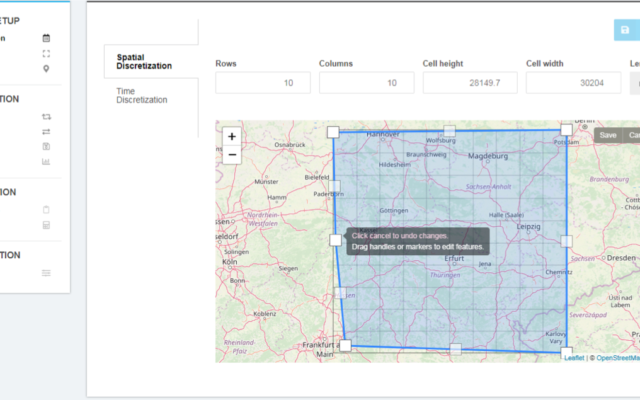Click midpoint handle near Paderborn
Screen dimensions: 640x400
(334, 186)
